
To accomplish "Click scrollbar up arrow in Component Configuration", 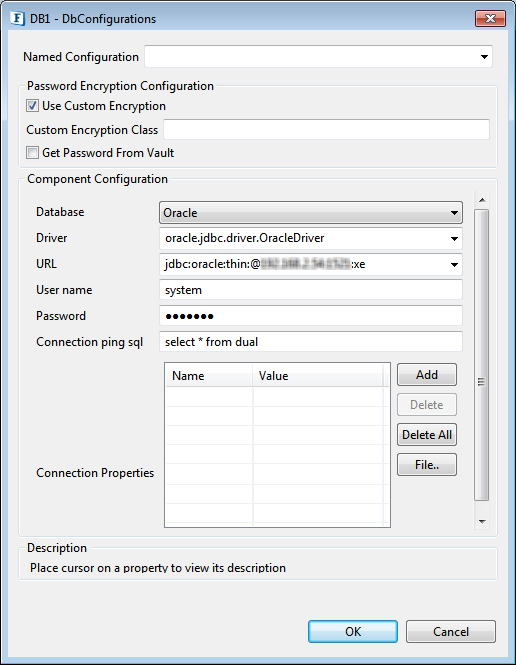I will point(482,200).
